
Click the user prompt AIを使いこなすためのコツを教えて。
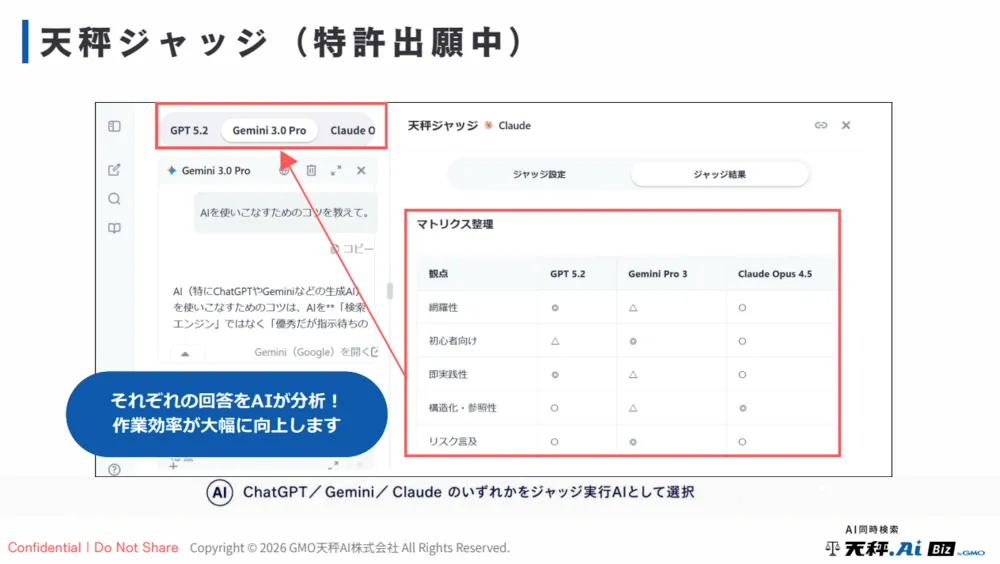tap(285, 212)
